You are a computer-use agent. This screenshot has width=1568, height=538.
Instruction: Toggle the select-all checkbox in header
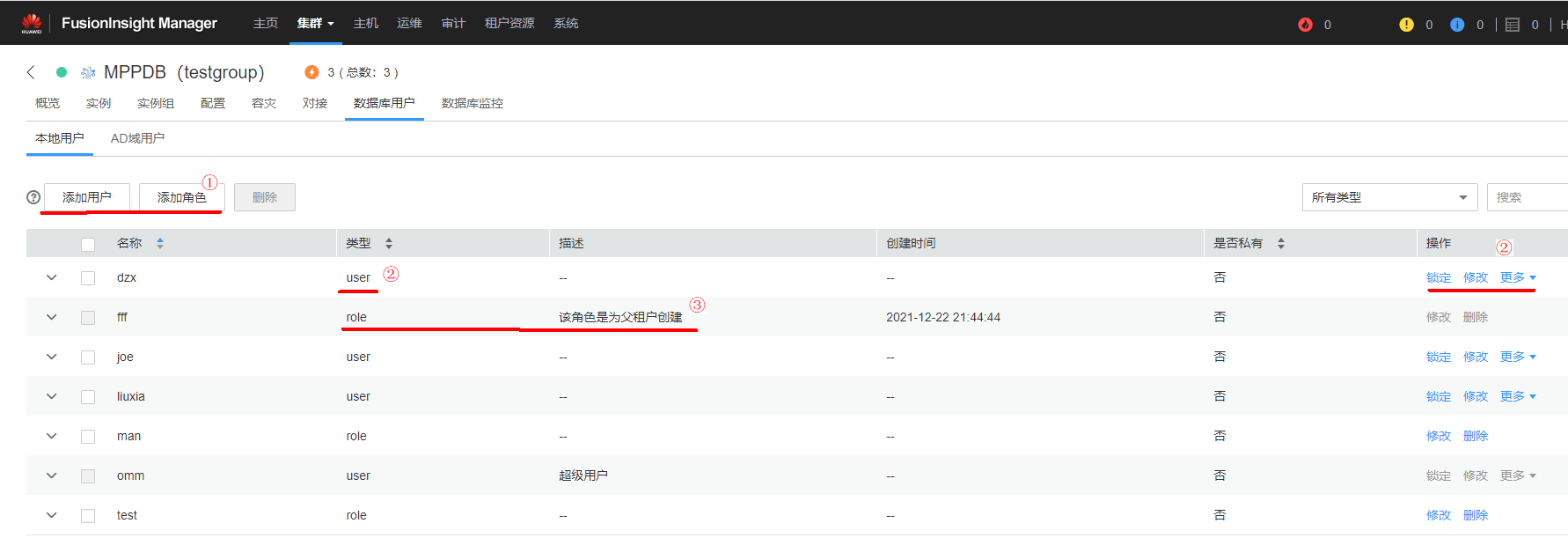click(88, 244)
